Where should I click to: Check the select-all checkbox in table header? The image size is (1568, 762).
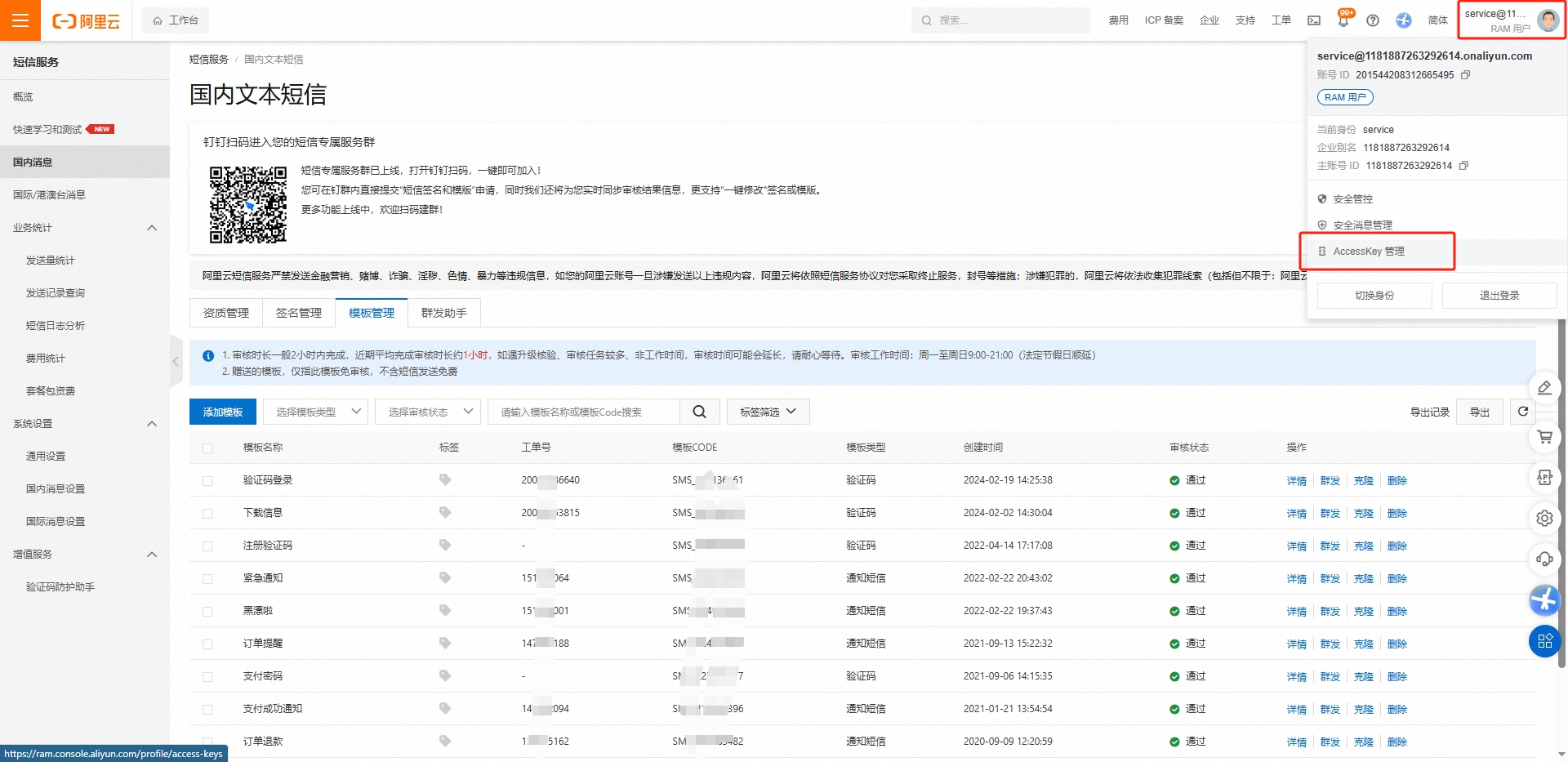(207, 448)
